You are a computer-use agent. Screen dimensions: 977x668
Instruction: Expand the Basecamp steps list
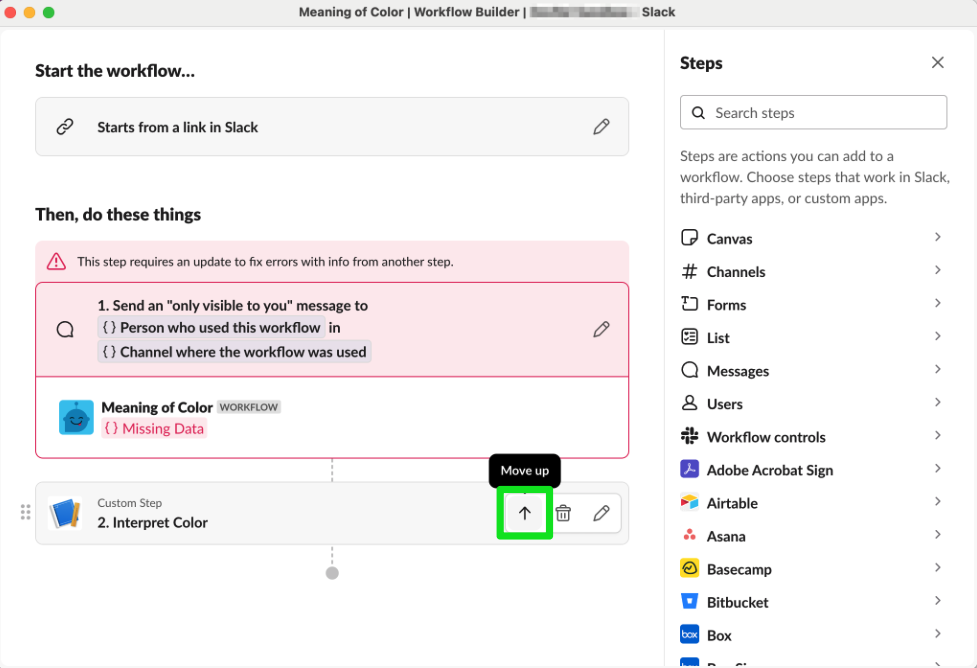[937, 568]
